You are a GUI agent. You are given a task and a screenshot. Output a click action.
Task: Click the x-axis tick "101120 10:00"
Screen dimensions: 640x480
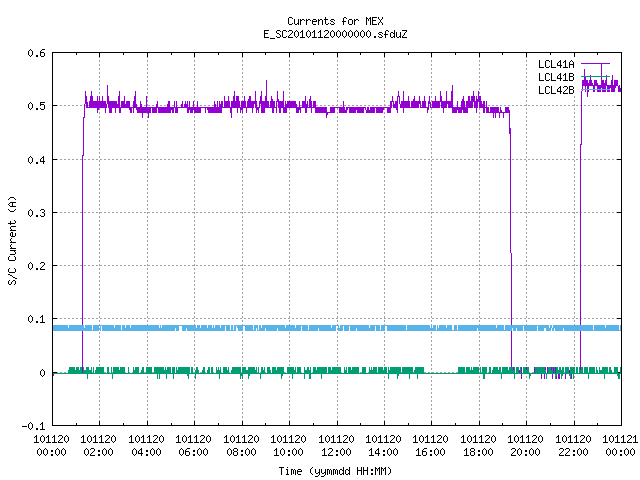coord(289,446)
